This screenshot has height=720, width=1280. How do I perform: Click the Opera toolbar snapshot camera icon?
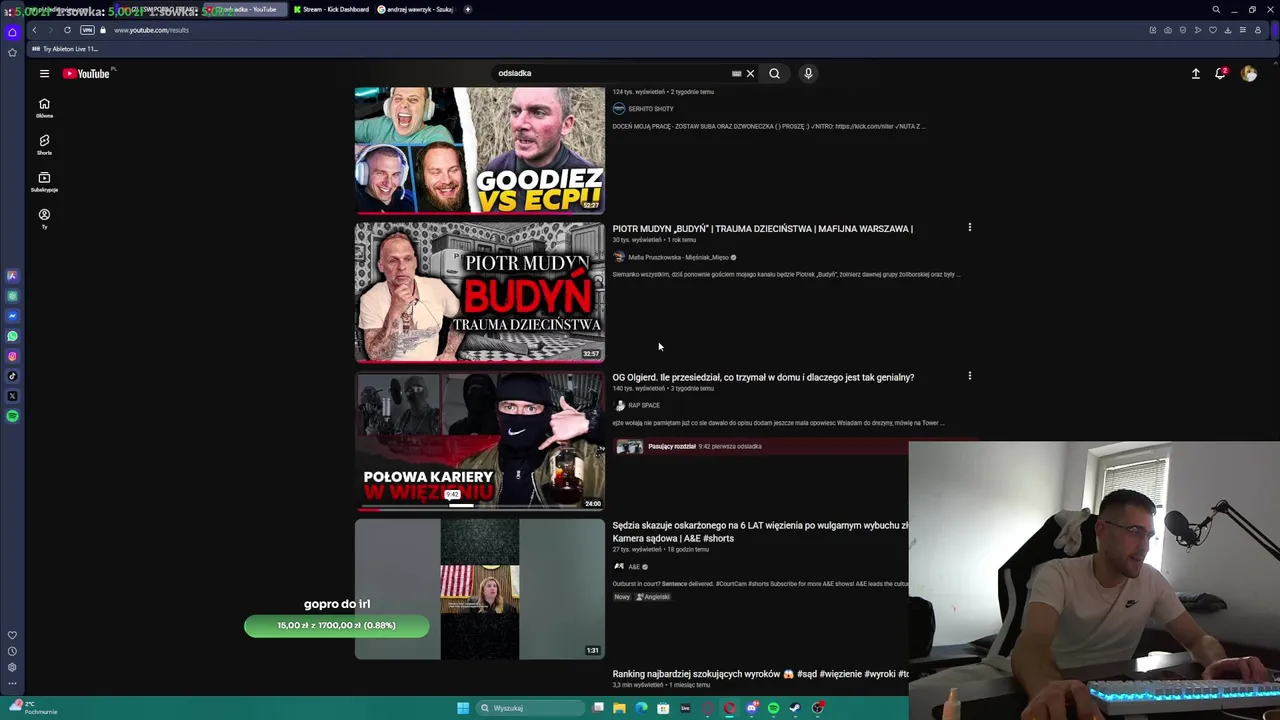tap(1168, 30)
